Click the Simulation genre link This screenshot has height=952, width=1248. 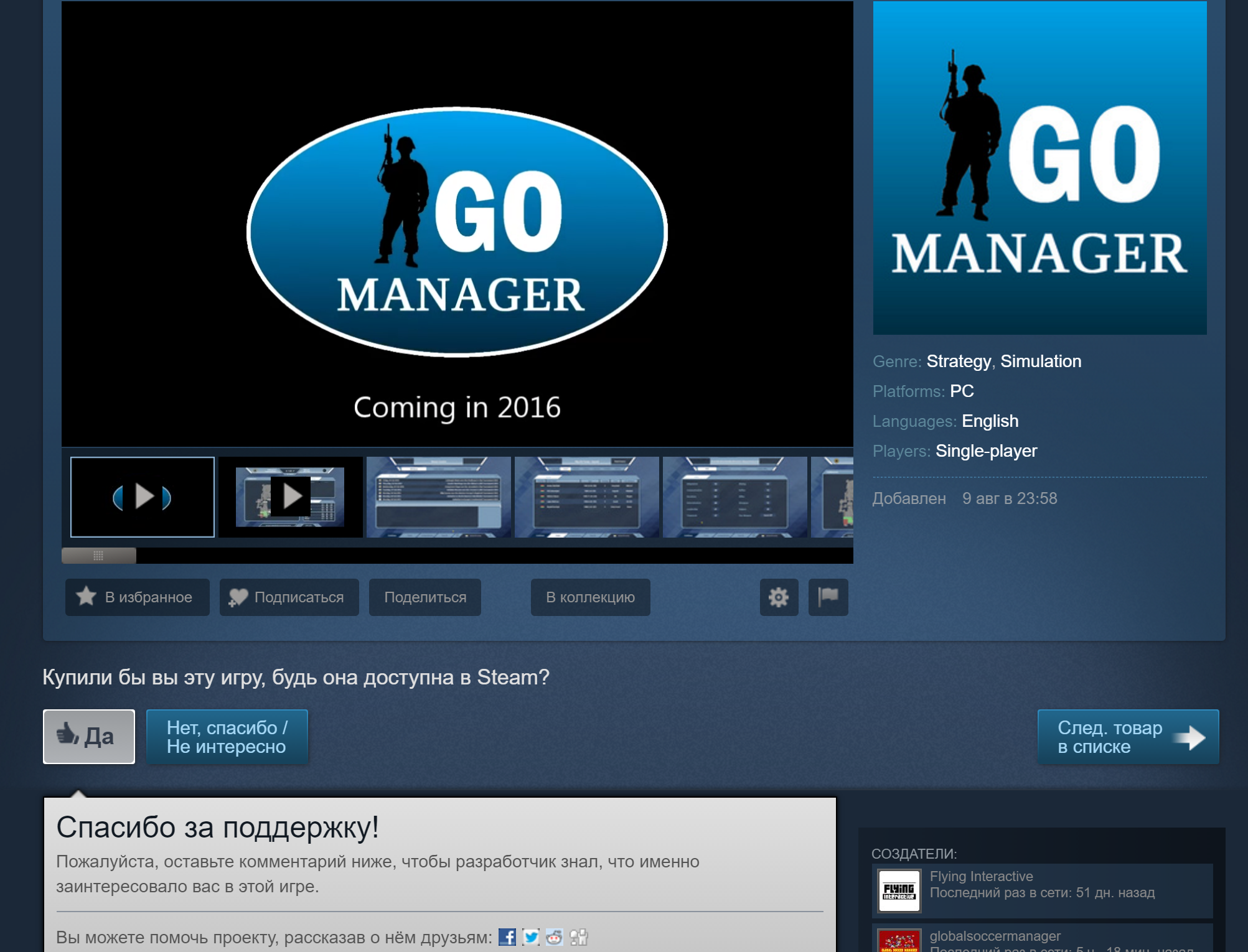(1041, 362)
